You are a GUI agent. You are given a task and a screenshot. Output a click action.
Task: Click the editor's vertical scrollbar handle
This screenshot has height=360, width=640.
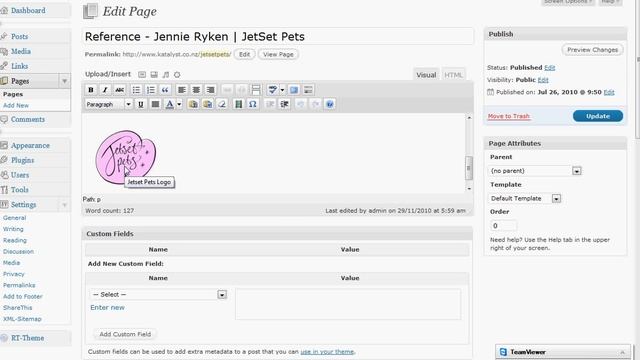coord(469,168)
